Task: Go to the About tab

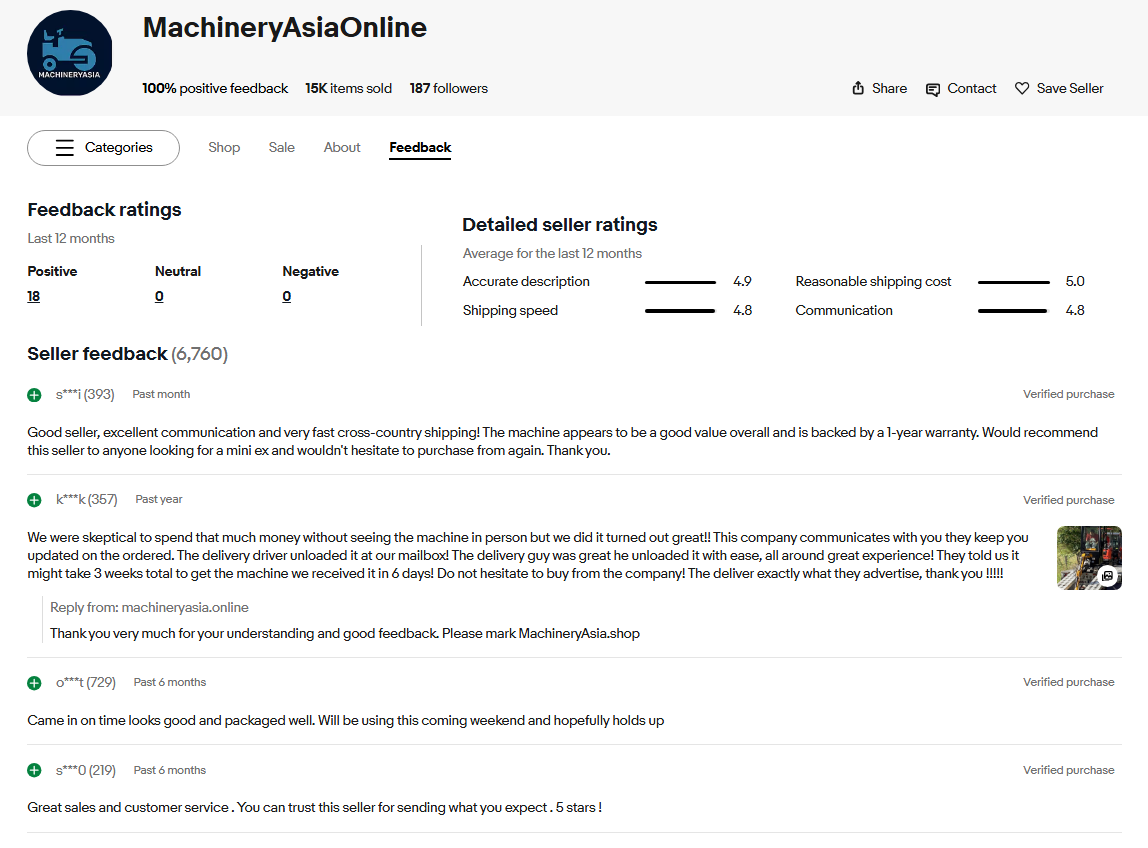Action: [x=342, y=147]
